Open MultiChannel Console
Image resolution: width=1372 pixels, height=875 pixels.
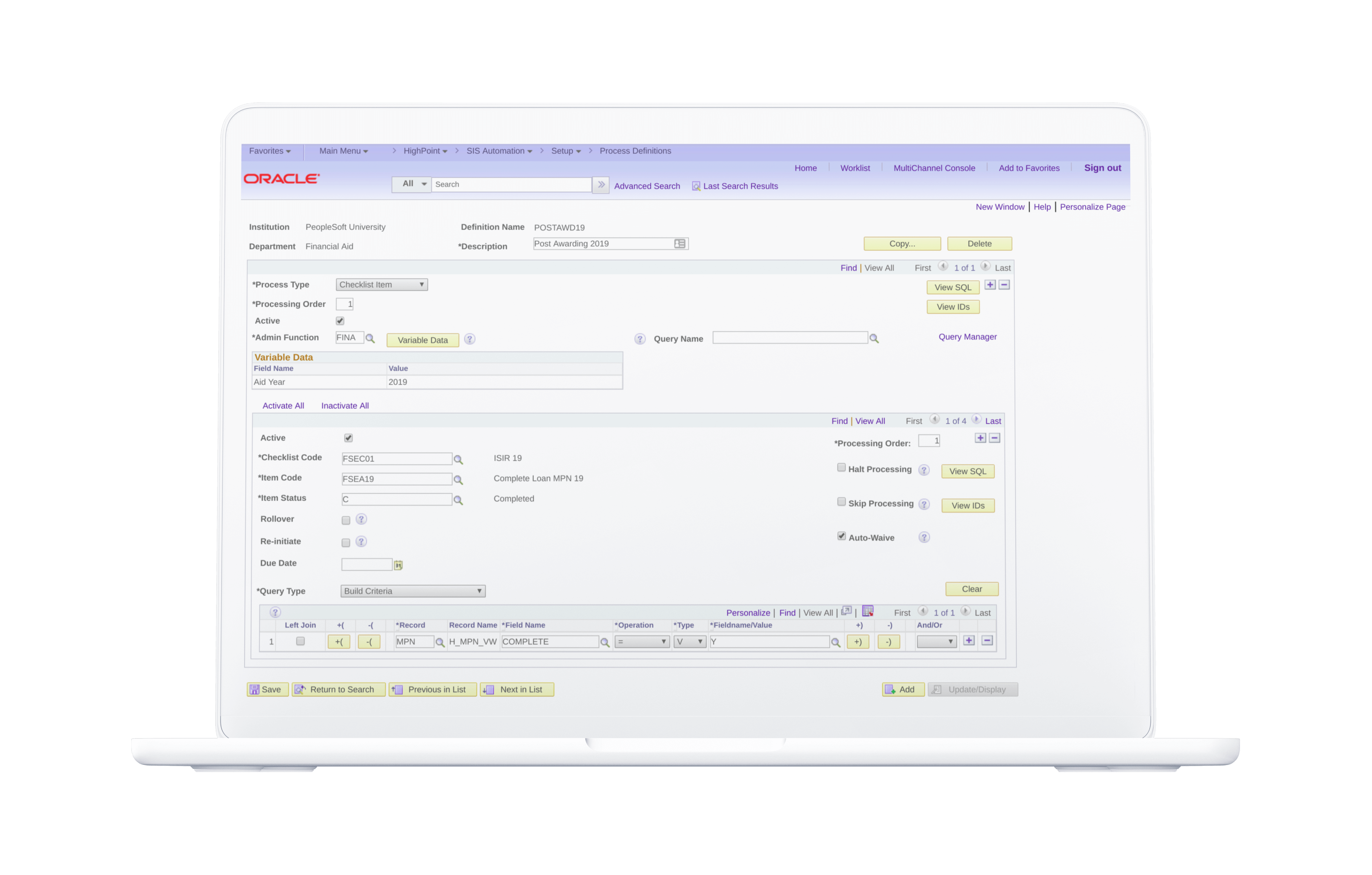(934, 168)
